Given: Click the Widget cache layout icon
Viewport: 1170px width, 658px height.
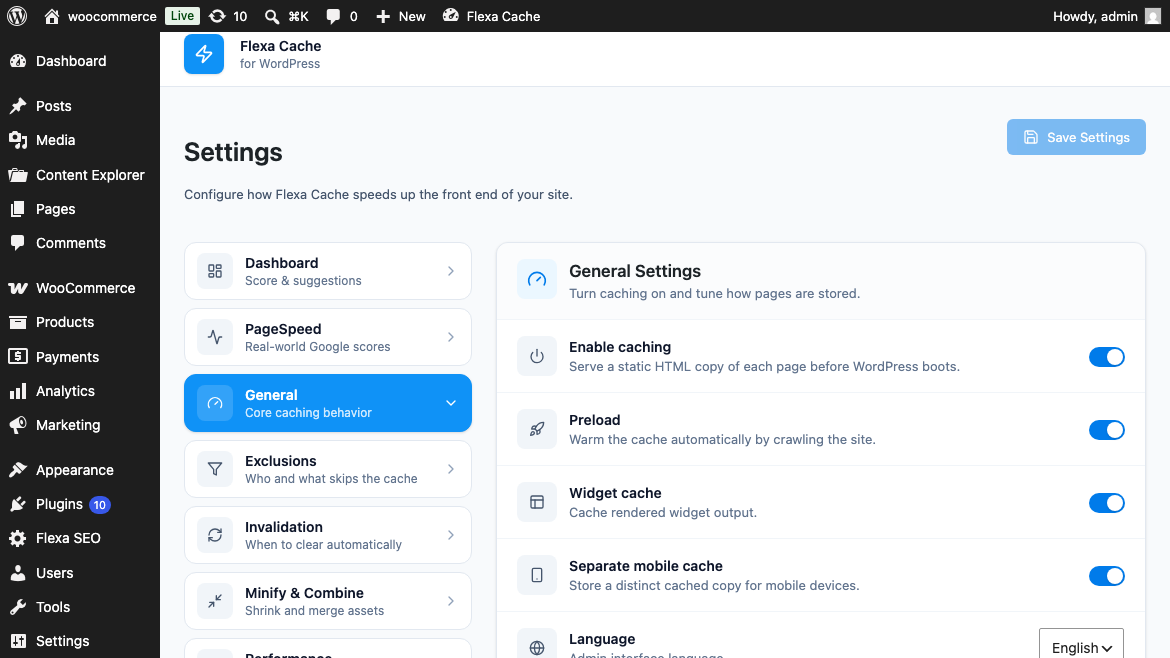Looking at the screenshot, I should pyautogui.click(x=536, y=502).
